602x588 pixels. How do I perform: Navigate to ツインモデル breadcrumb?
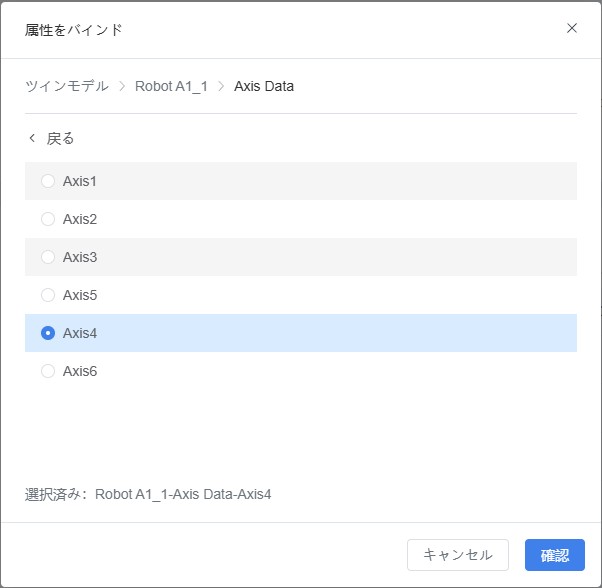click(67, 86)
